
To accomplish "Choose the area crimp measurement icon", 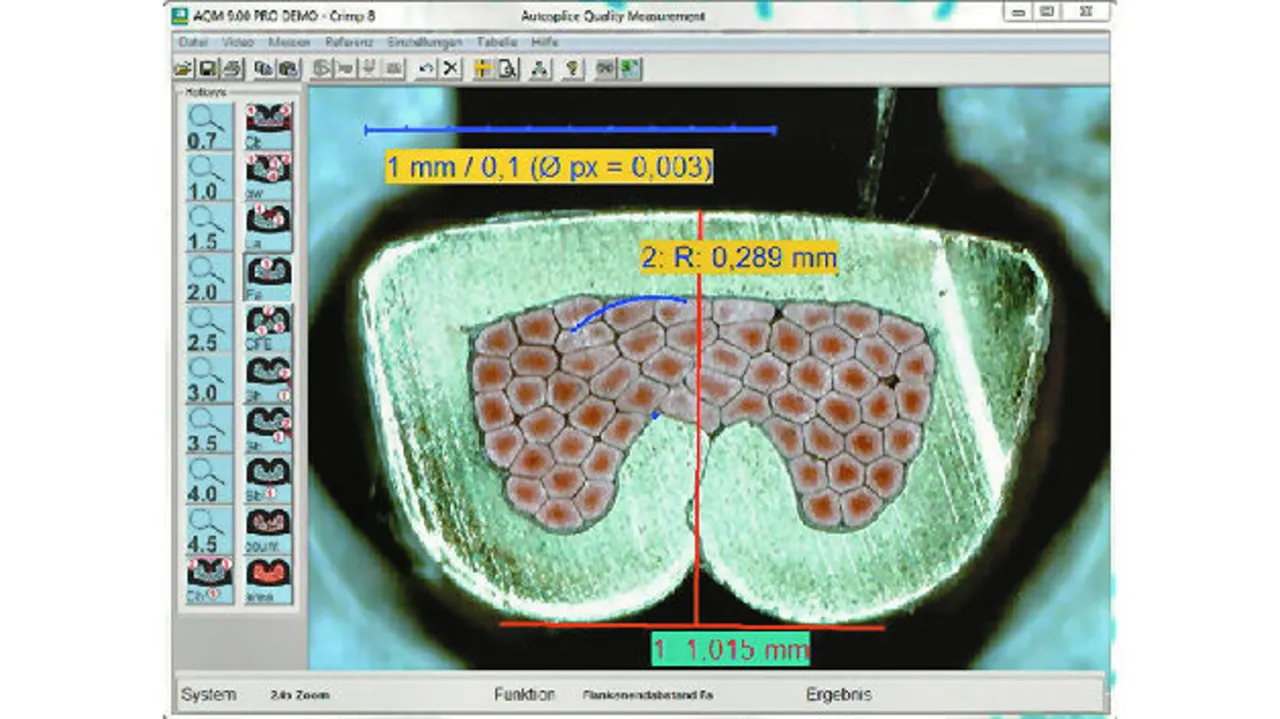I will (x=268, y=579).
